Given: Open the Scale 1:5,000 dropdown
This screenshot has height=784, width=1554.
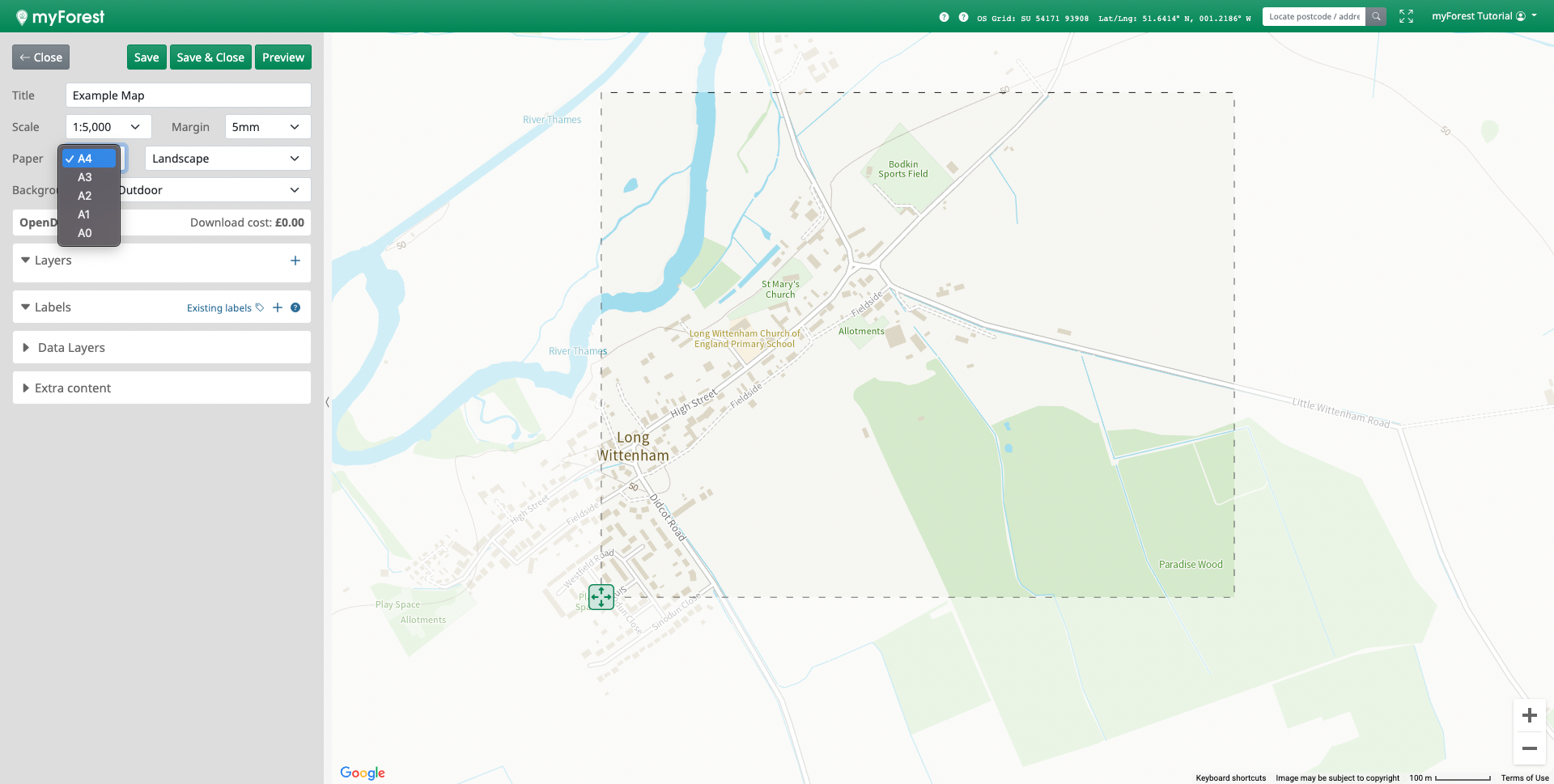Looking at the screenshot, I should tap(108, 127).
